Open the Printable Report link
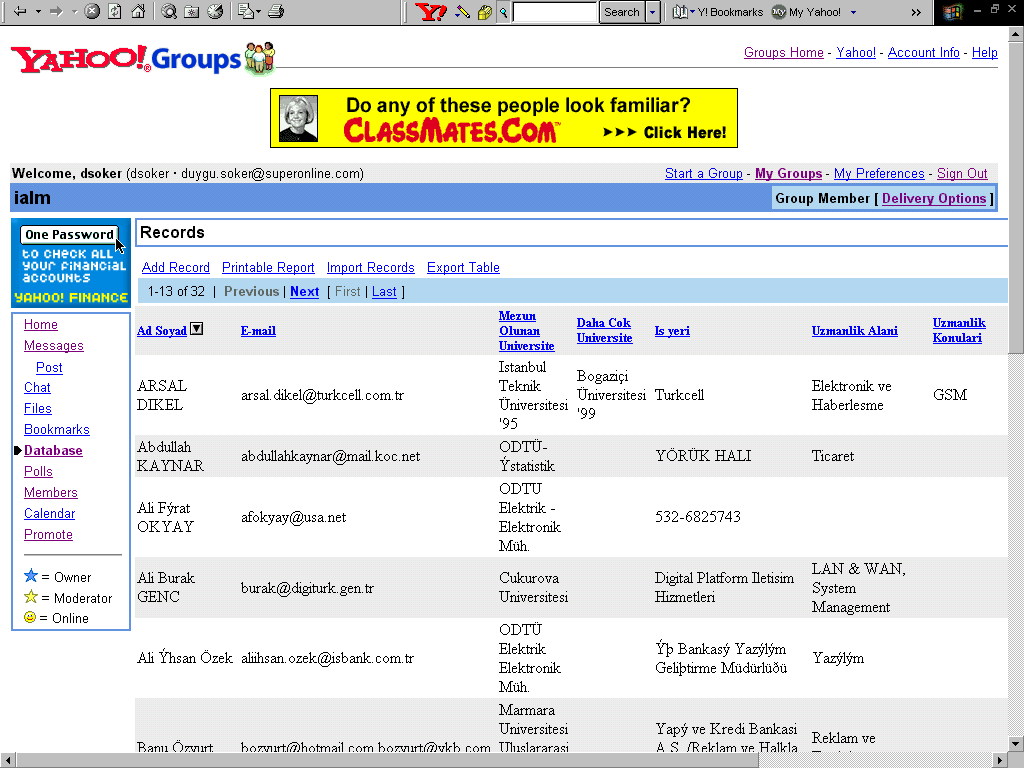 click(x=268, y=267)
